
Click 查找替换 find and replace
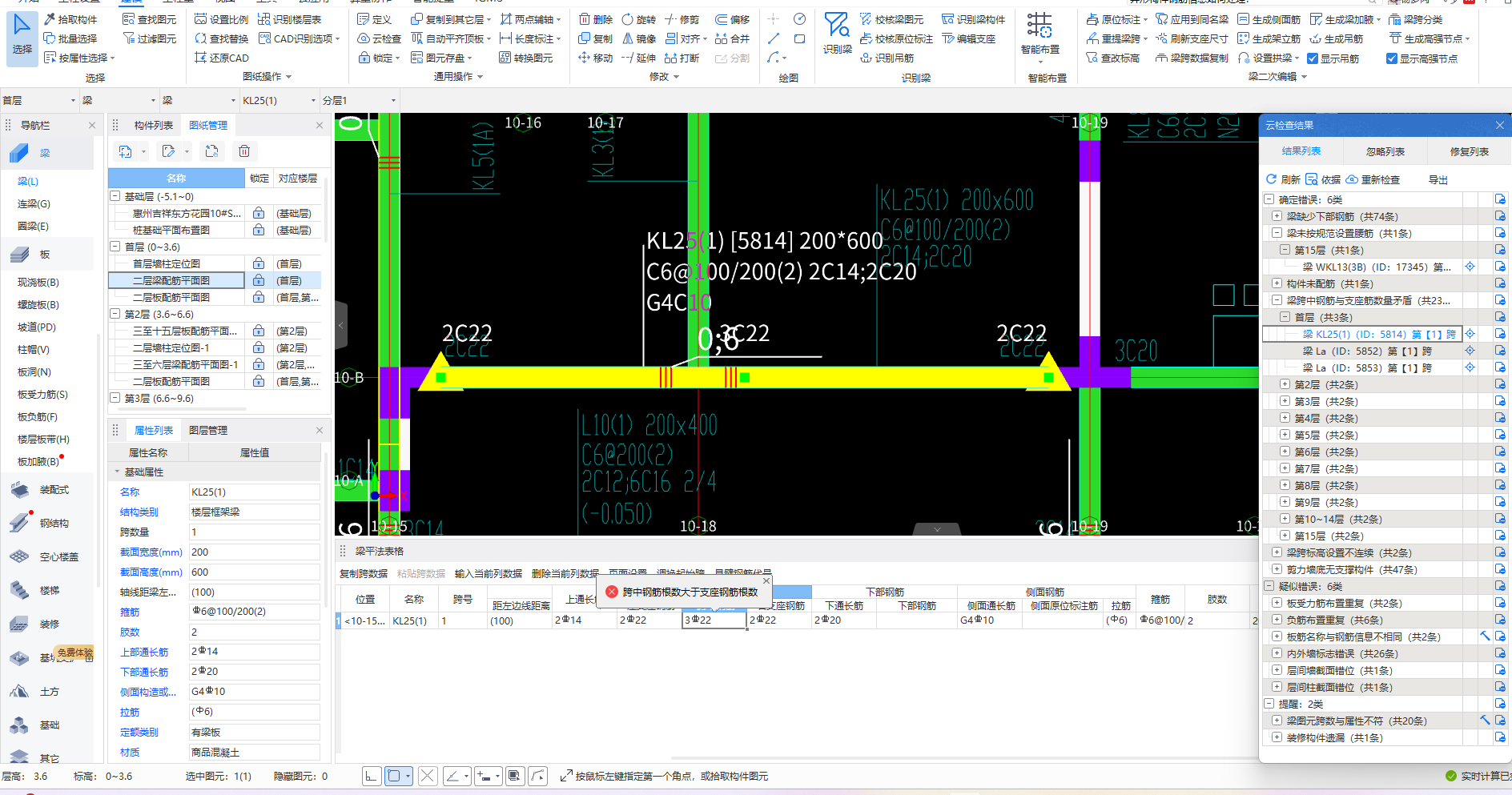tap(221, 38)
